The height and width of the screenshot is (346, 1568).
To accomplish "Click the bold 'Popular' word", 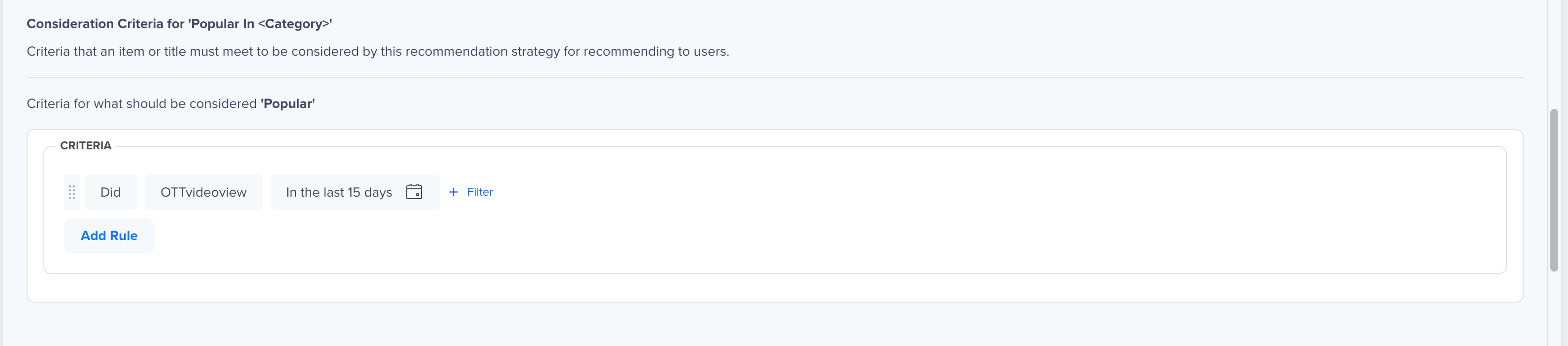I will (288, 104).
